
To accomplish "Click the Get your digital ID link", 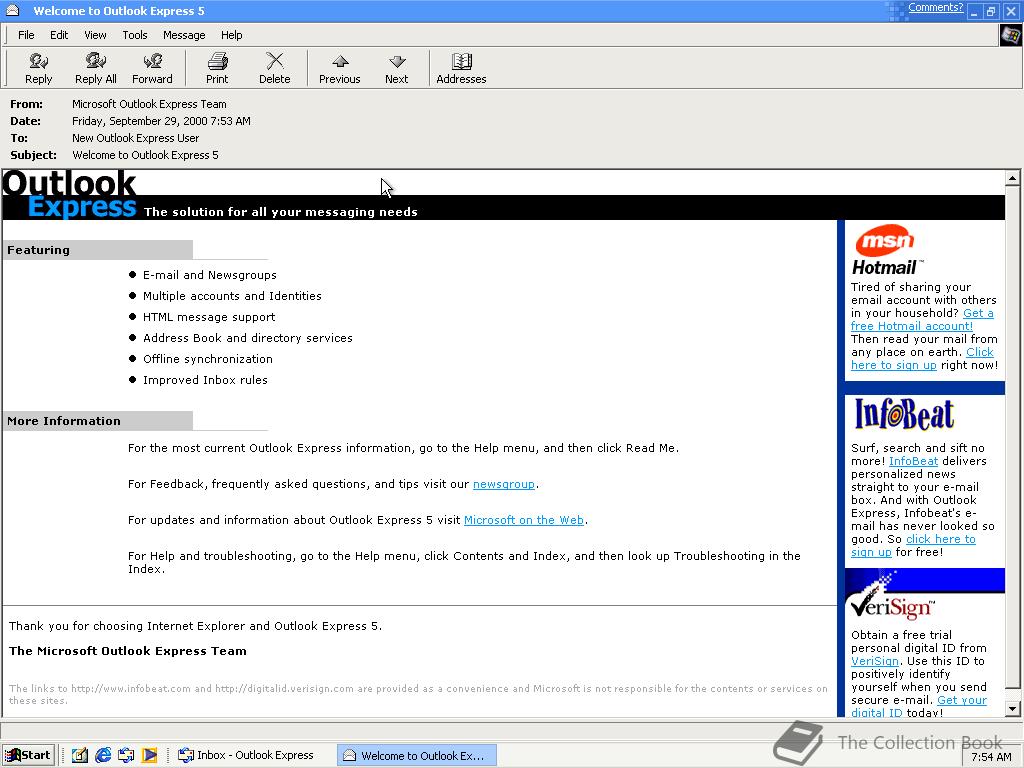I will [961, 700].
